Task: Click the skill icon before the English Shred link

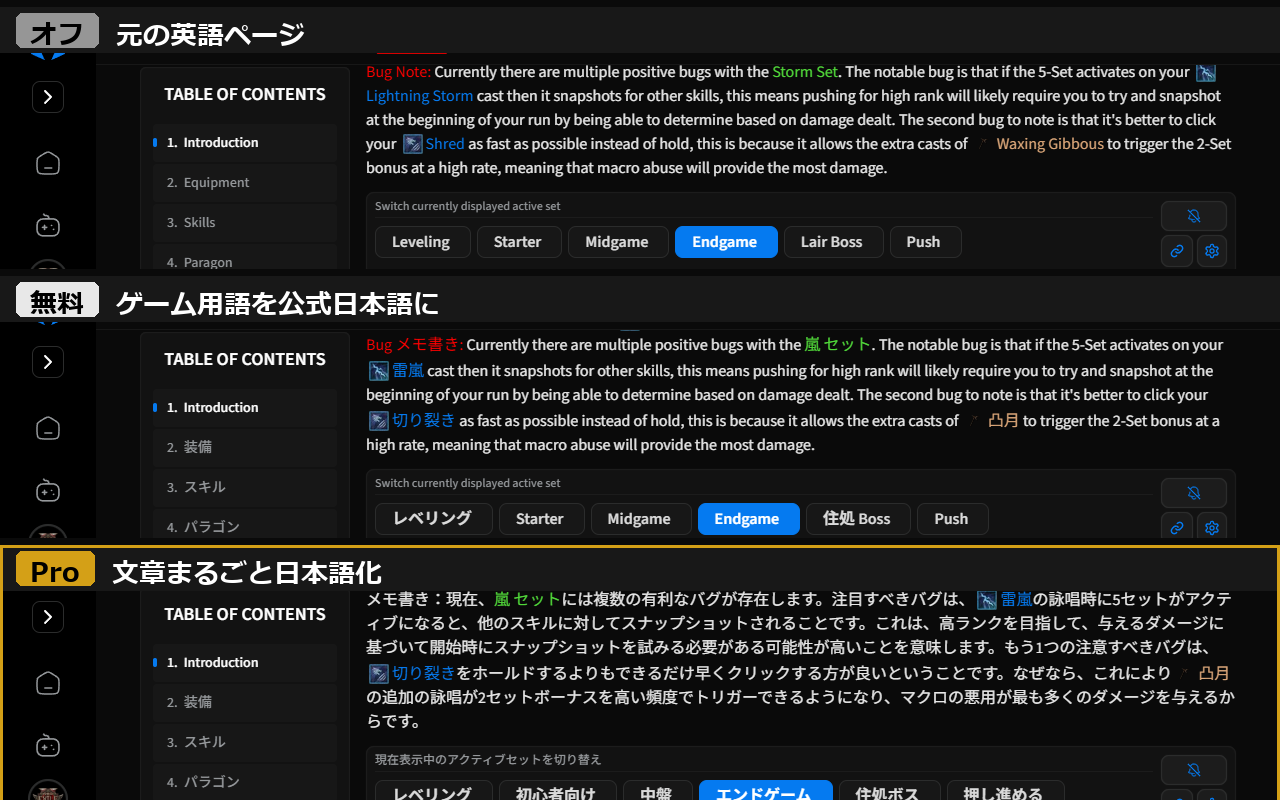Action: click(412, 144)
